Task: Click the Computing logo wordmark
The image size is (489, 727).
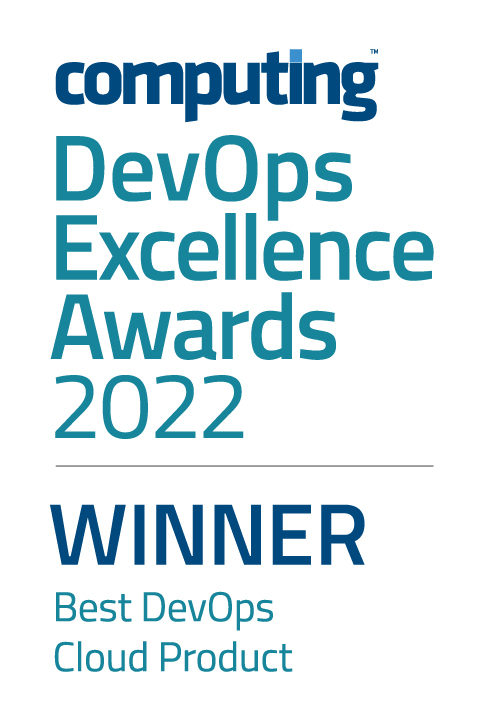Action: pyautogui.click(x=217, y=84)
